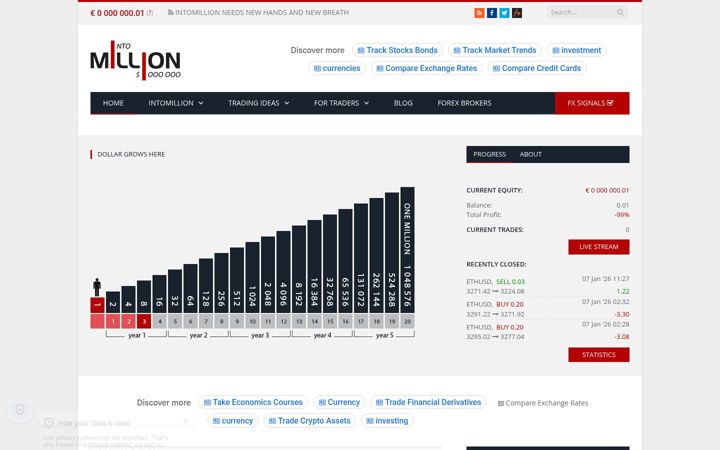Click the light red step 1 square
The width and height of the screenshot is (720, 450).
(x=113, y=321)
